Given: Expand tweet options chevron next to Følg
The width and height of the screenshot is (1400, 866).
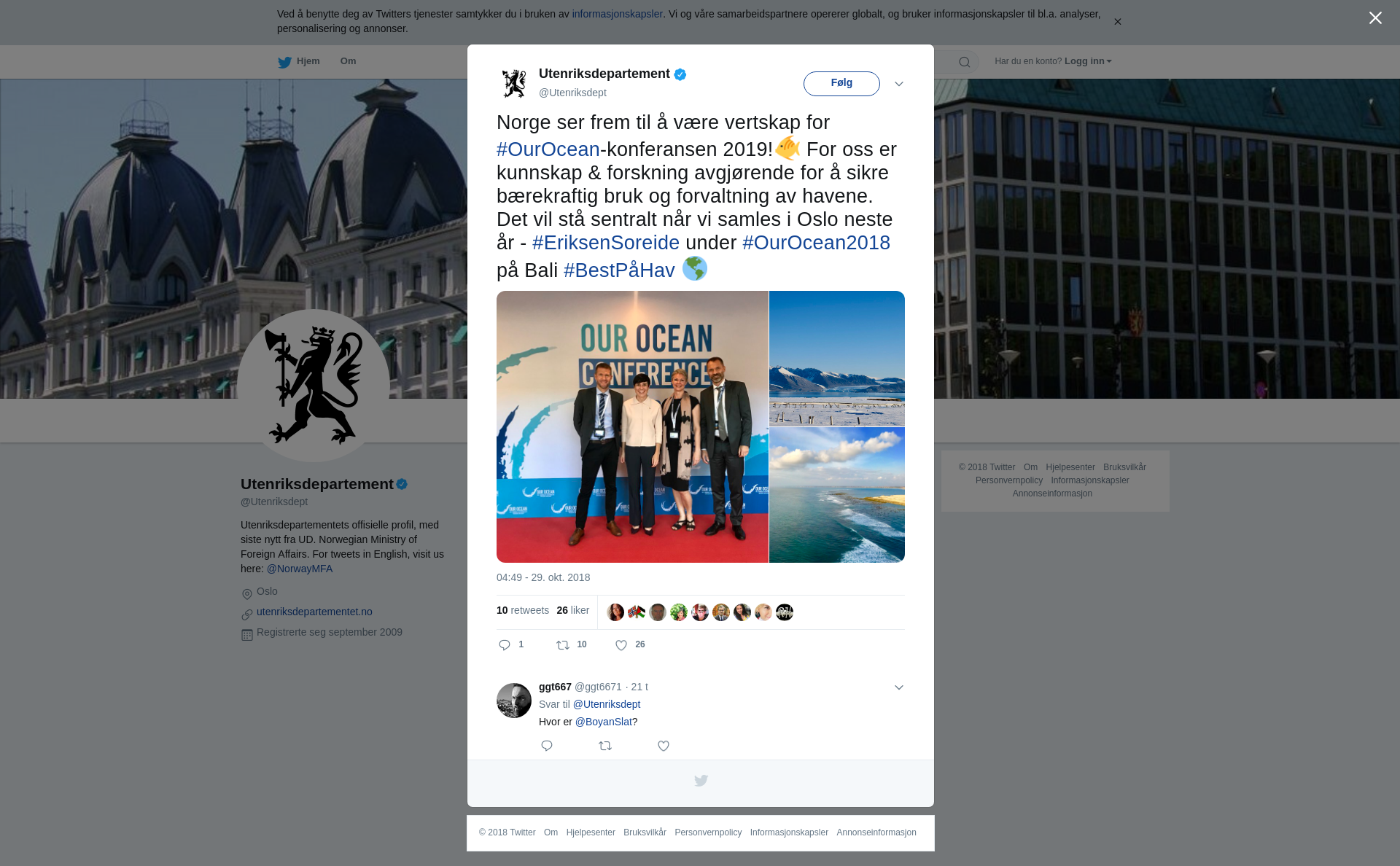Looking at the screenshot, I should point(899,84).
